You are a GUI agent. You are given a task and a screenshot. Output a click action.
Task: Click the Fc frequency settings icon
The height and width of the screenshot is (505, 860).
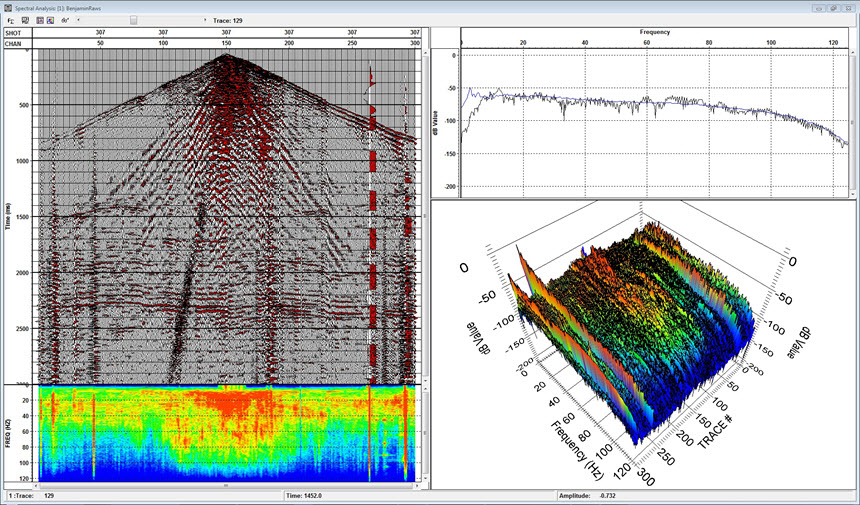tap(11, 20)
